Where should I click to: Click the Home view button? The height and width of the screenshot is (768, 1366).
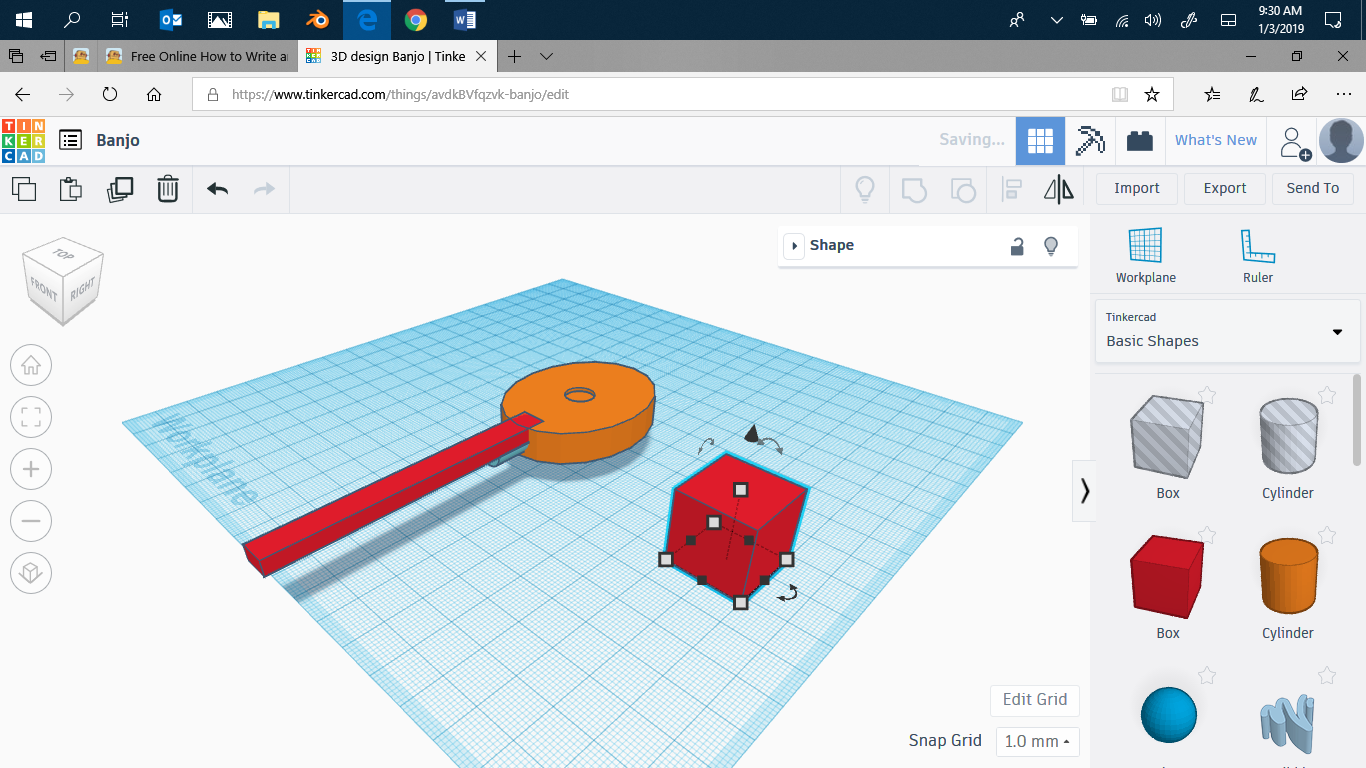[x=31, y=365]
